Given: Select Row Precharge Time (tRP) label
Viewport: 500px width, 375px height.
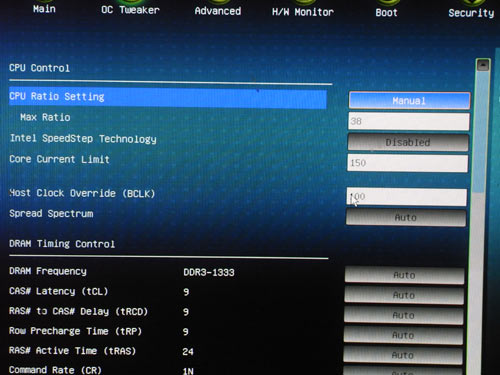Looking at the screenshot, I should tap(75, 331).
